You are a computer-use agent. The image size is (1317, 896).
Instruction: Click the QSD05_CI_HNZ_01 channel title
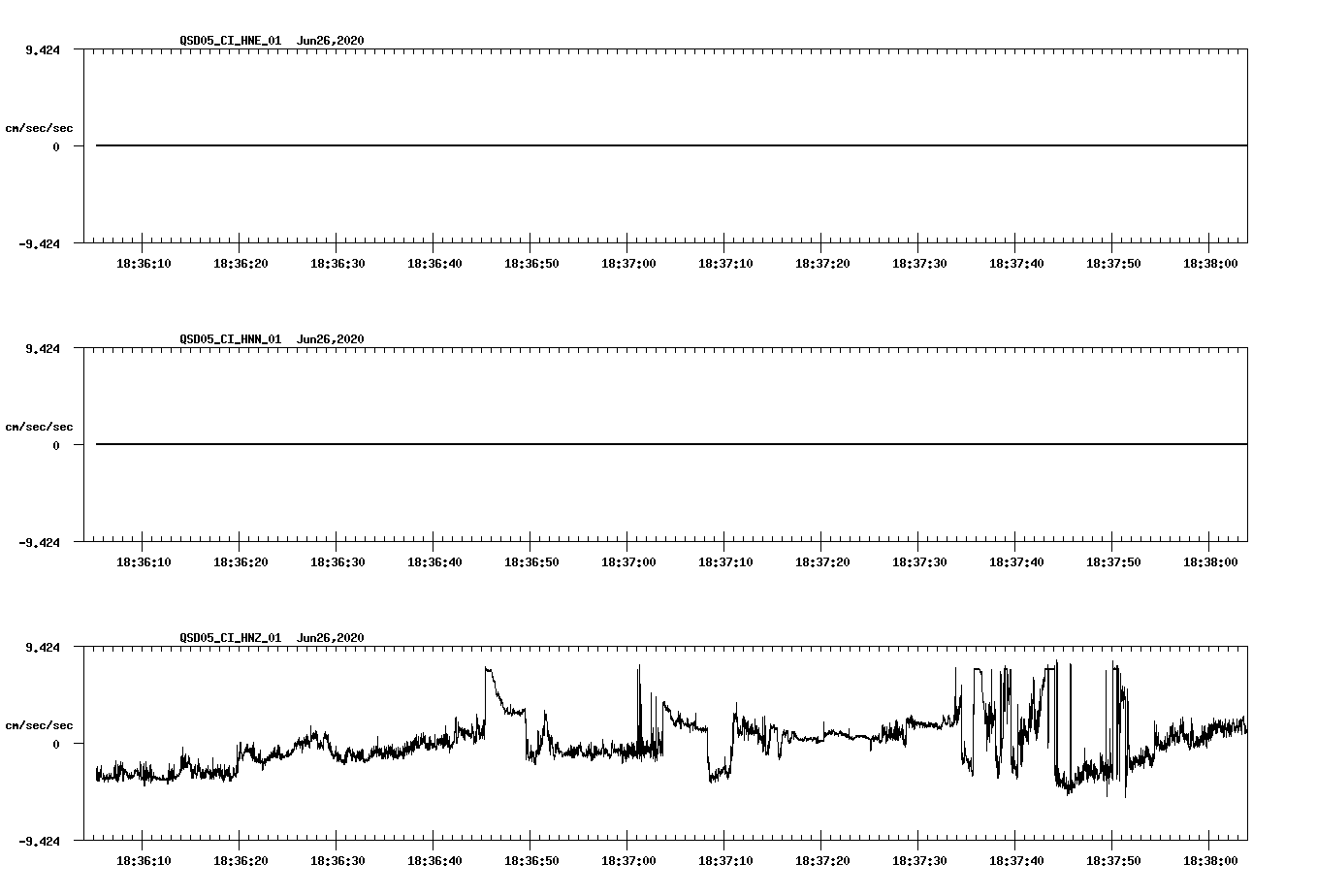(231, 638)
